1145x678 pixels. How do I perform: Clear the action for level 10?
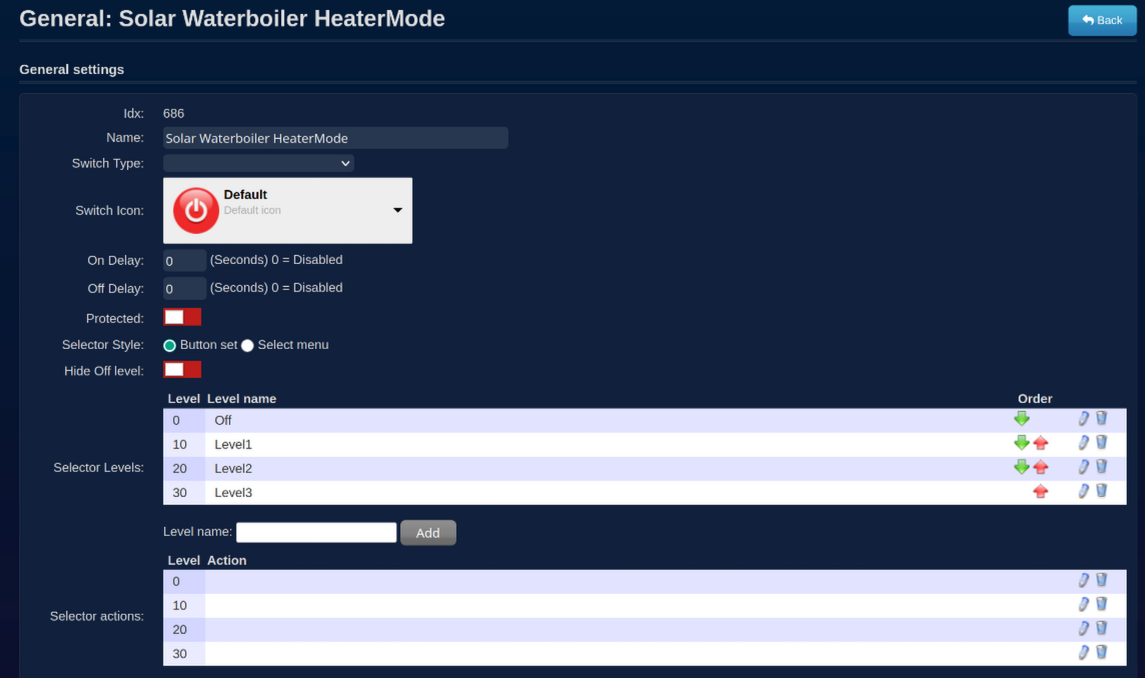[x=1101, y=603]
